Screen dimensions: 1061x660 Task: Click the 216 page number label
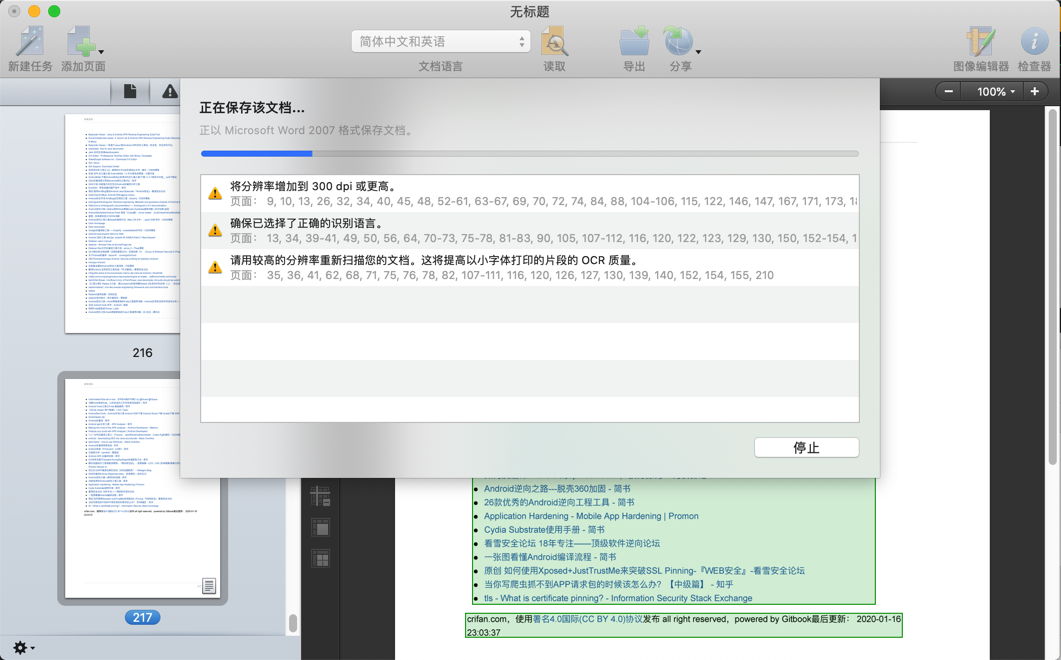[x=142, y=353]
